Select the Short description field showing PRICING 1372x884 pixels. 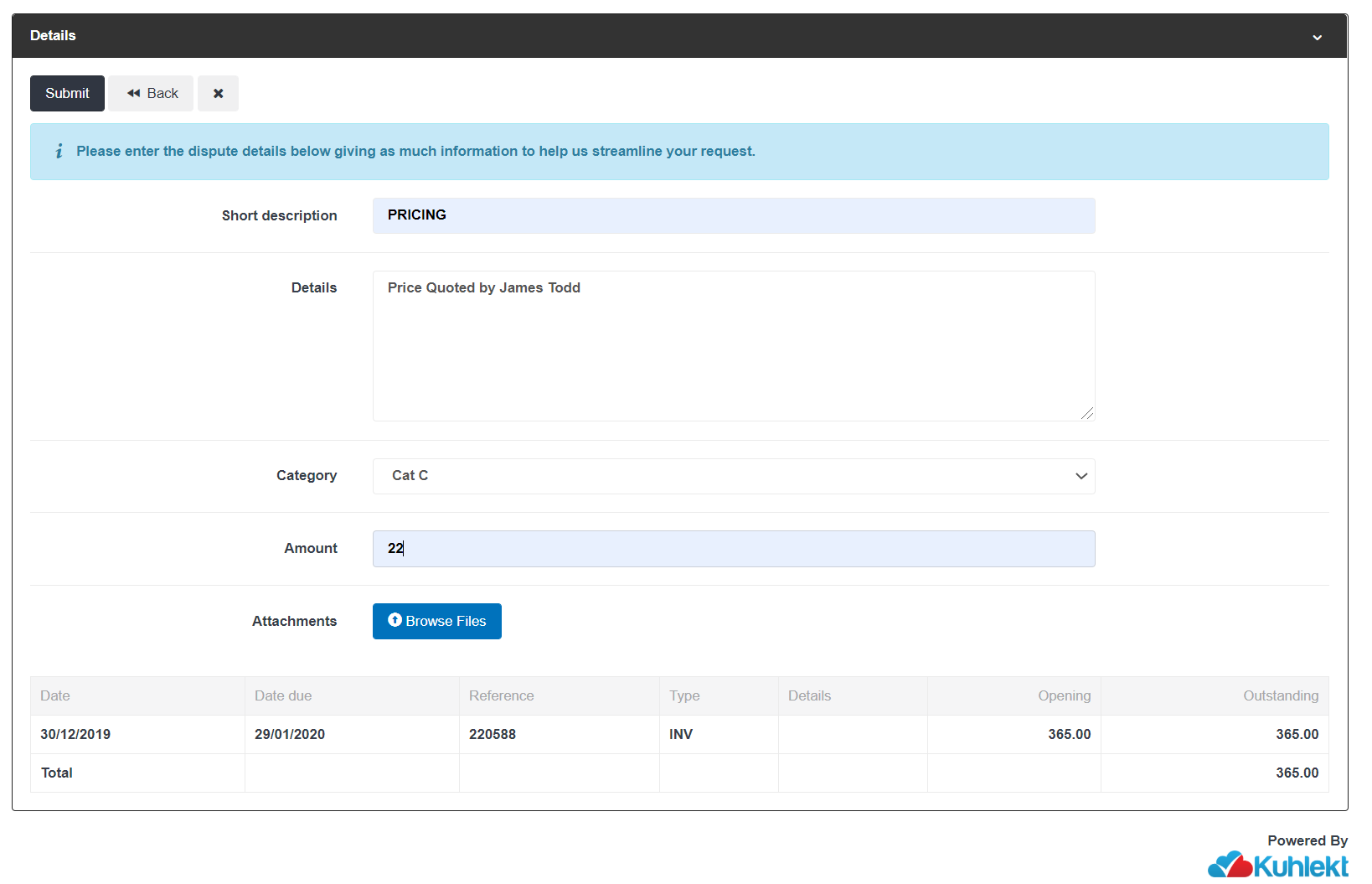point(734,215)
